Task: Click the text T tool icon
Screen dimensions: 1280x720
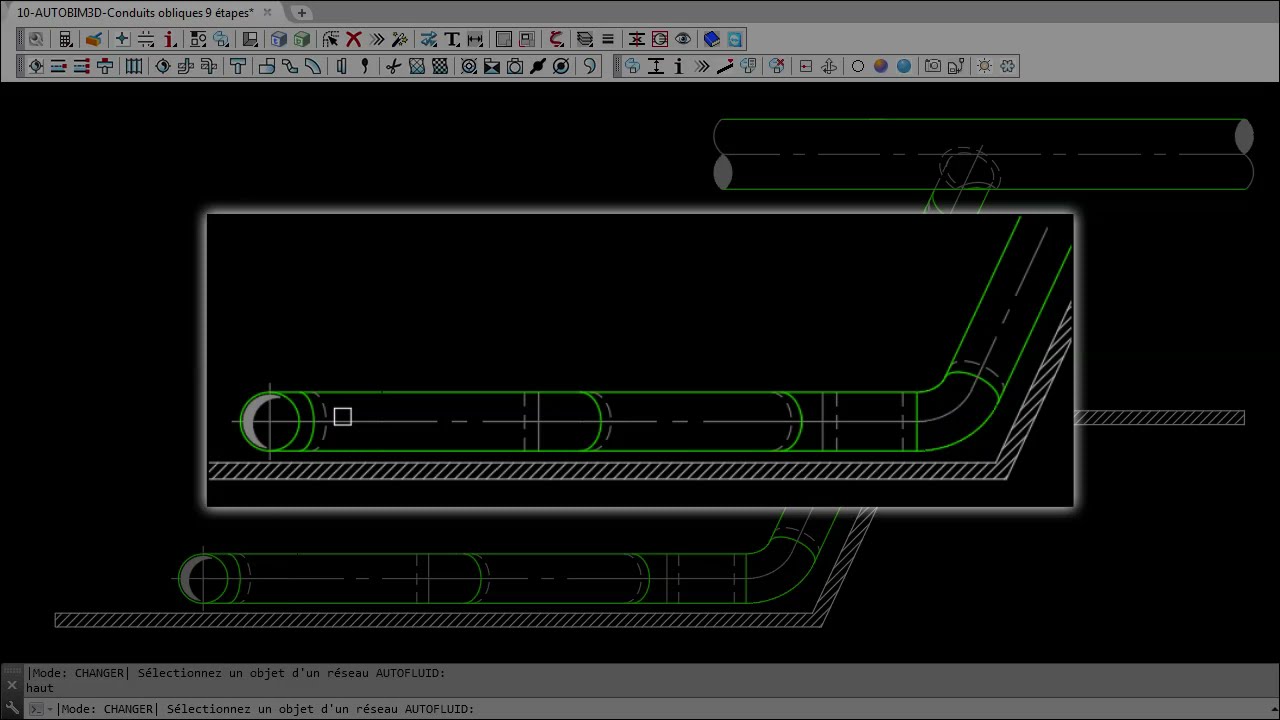Action: [452, 40]
